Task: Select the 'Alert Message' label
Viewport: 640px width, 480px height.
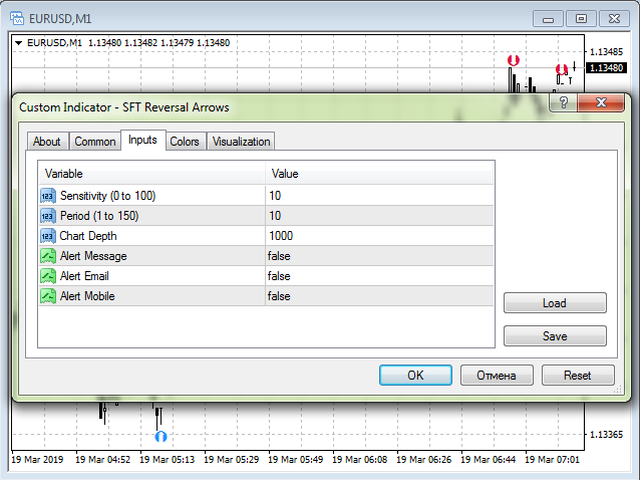Action: (93, 256)
